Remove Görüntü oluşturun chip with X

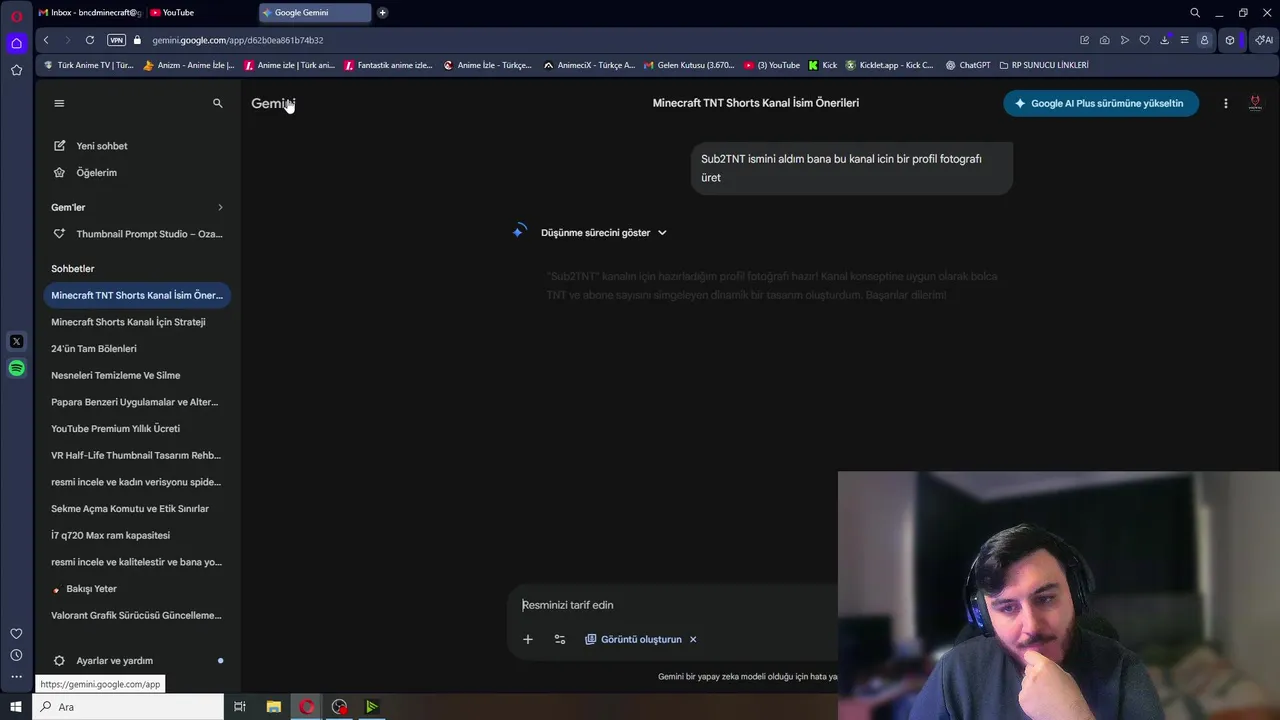coord(693,639)
